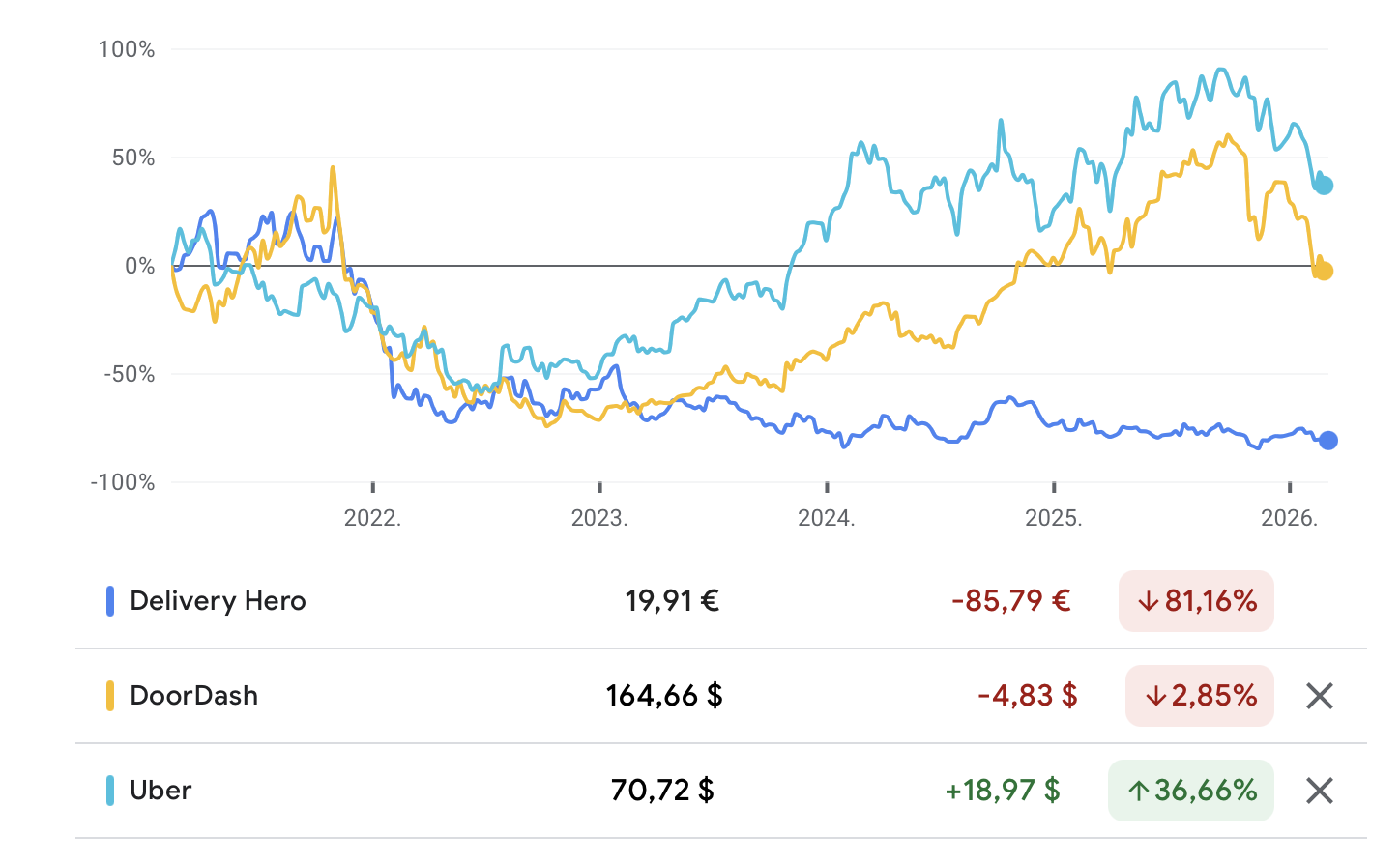Image resolution: width=1400 pixels, height=864 pixels.
Task: Click the -85,79 € change value
Action: tap(1010, 601)
